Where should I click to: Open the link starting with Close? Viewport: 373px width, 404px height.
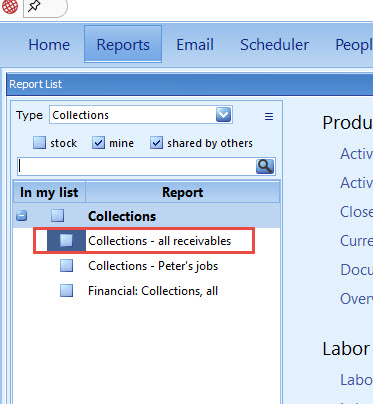356,212
